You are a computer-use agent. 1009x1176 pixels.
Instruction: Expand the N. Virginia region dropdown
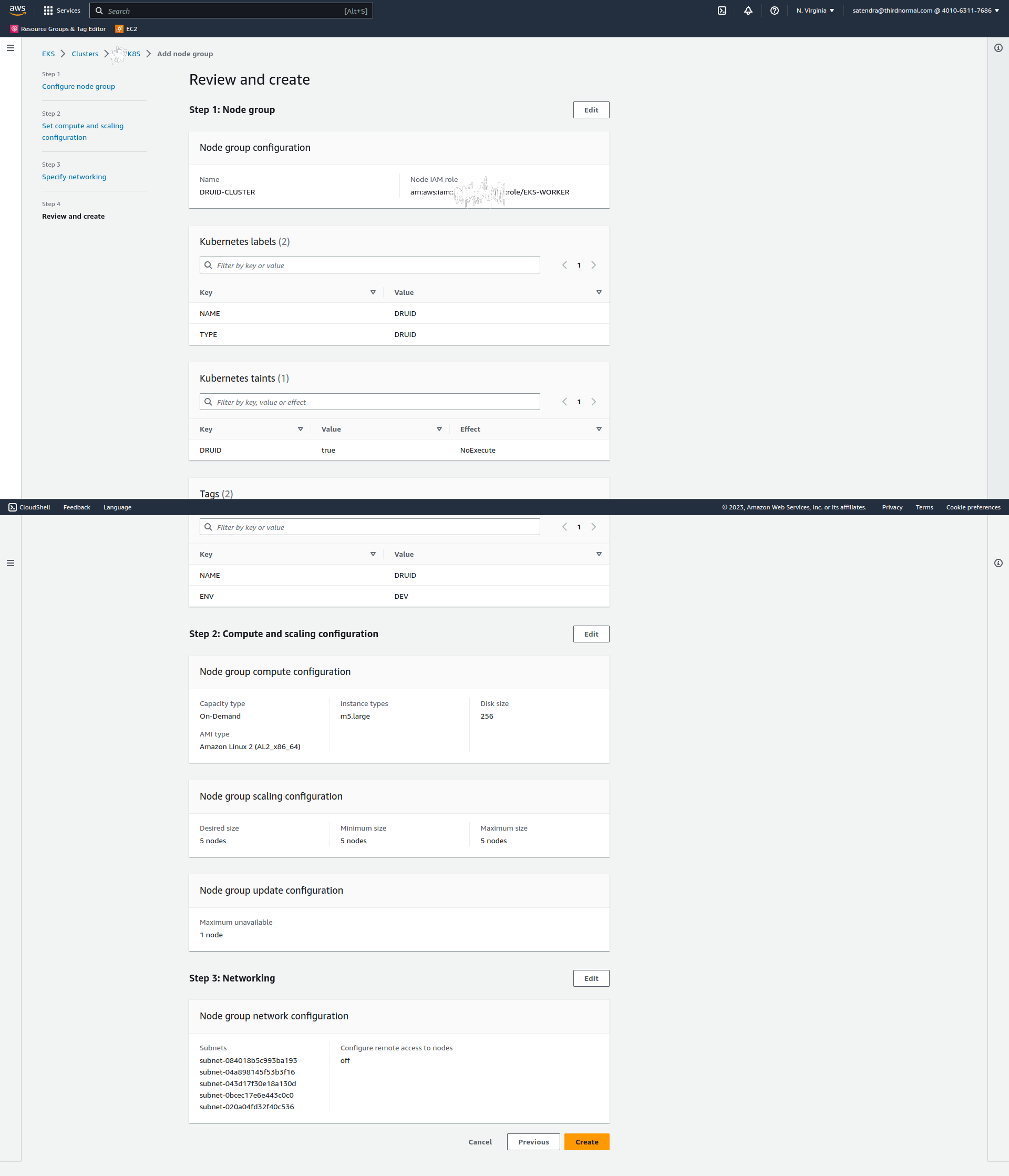[815, 11]
